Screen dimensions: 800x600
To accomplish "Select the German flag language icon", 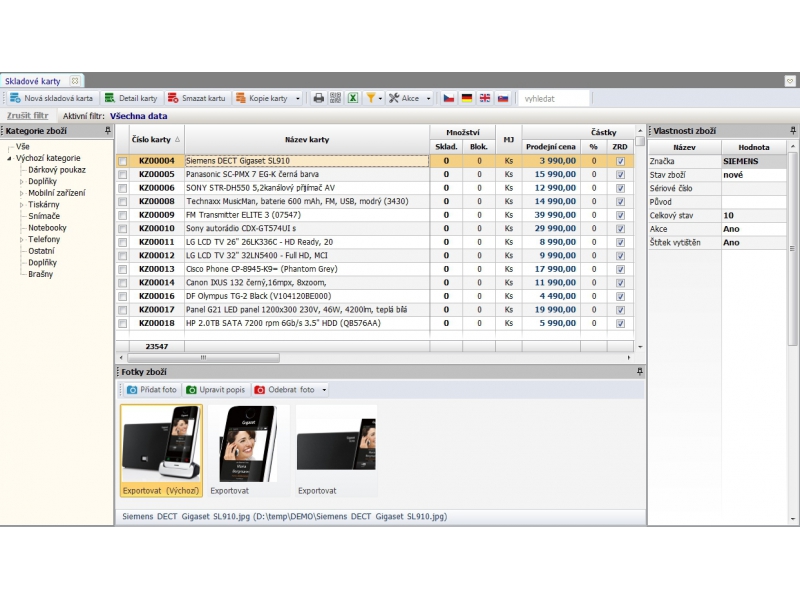I will click(467, 98).
